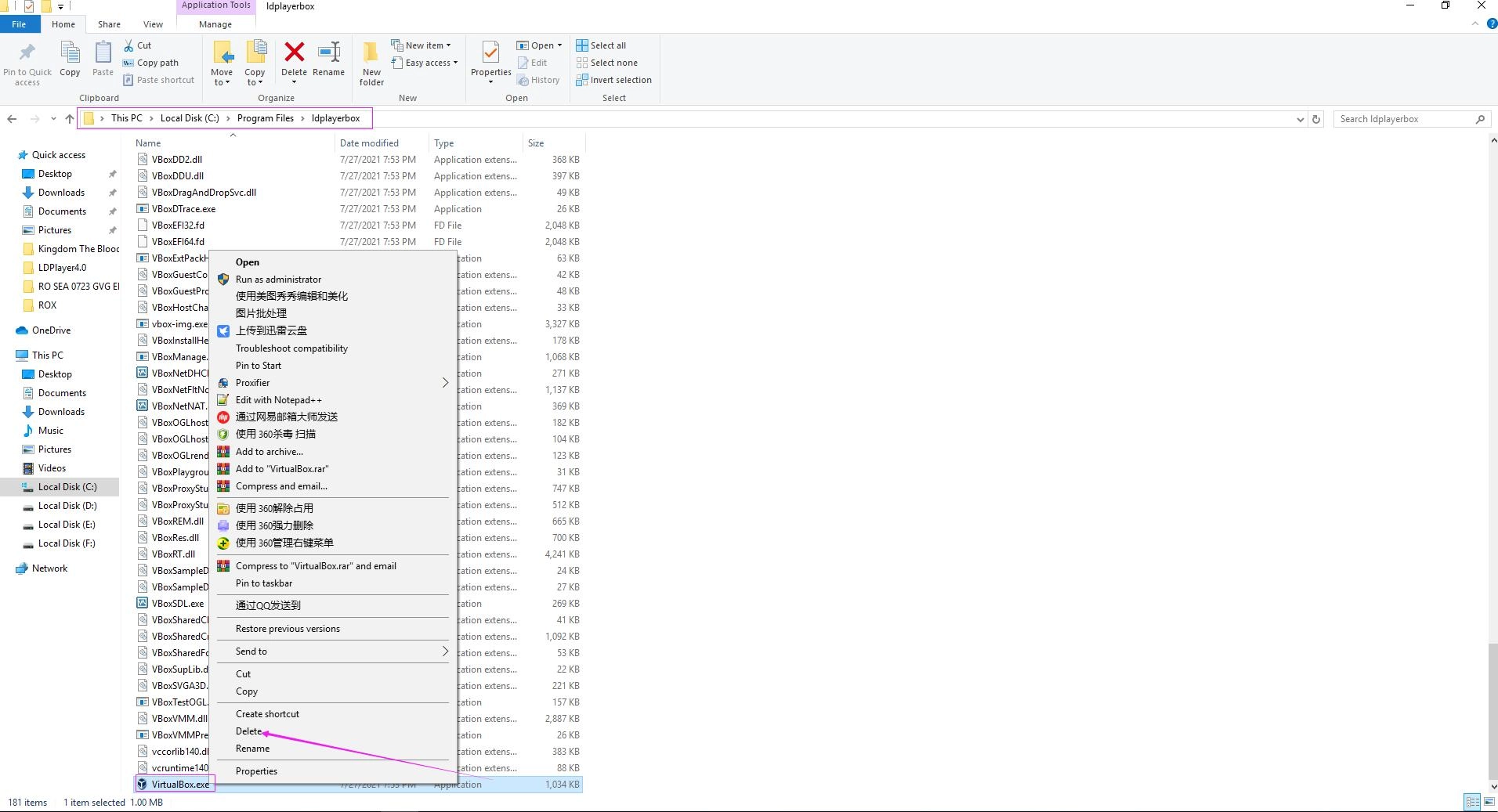The height and width of the screenshot is (812, 1498).
Task: Expand the Proxifier submenu
Action: tap(445, 383)
